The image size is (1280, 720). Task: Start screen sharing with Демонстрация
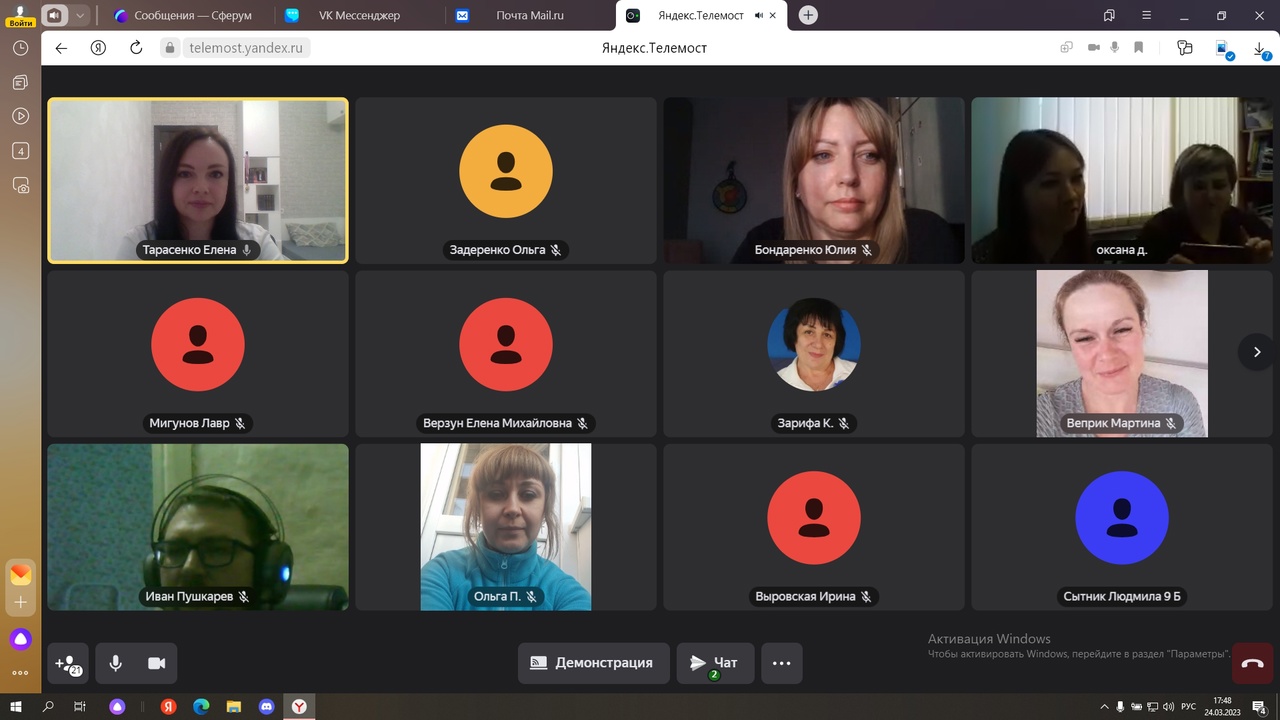click(x=593, y=663)
